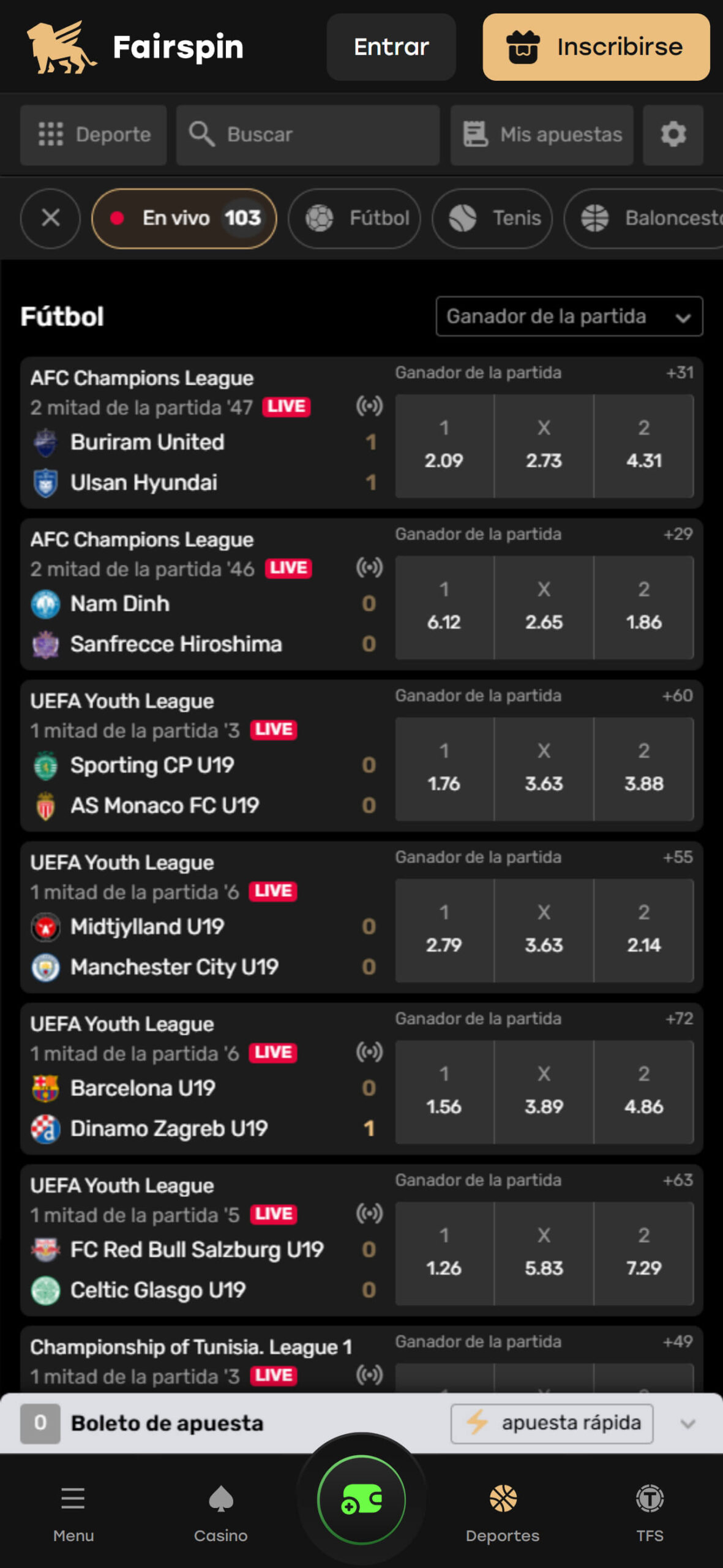Open the Deporte sports menu
Image resolution: width=723 pixels, height=1568 pixels.
(94, 135)
